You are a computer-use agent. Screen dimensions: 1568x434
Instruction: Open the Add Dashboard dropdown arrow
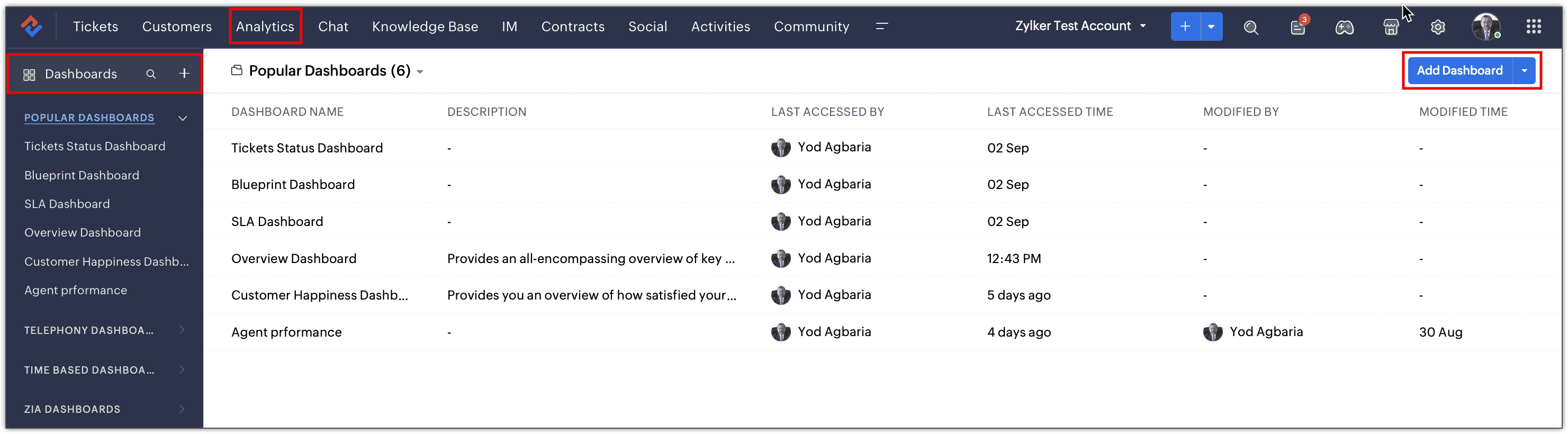(x=1524, y=70)
